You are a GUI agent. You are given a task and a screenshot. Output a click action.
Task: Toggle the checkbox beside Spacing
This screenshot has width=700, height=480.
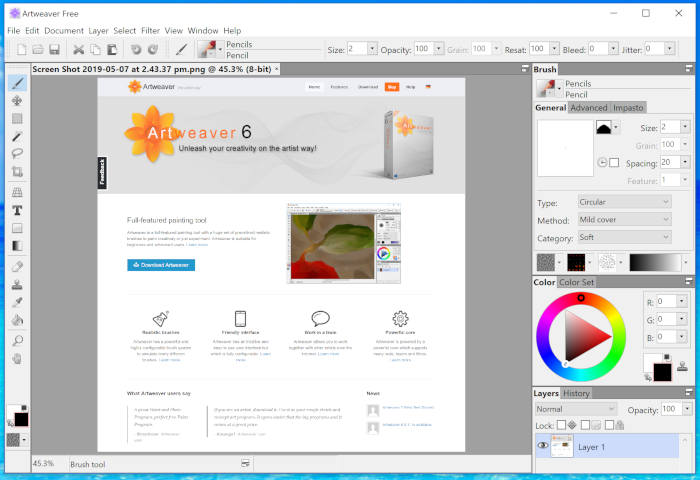[614, 163]
